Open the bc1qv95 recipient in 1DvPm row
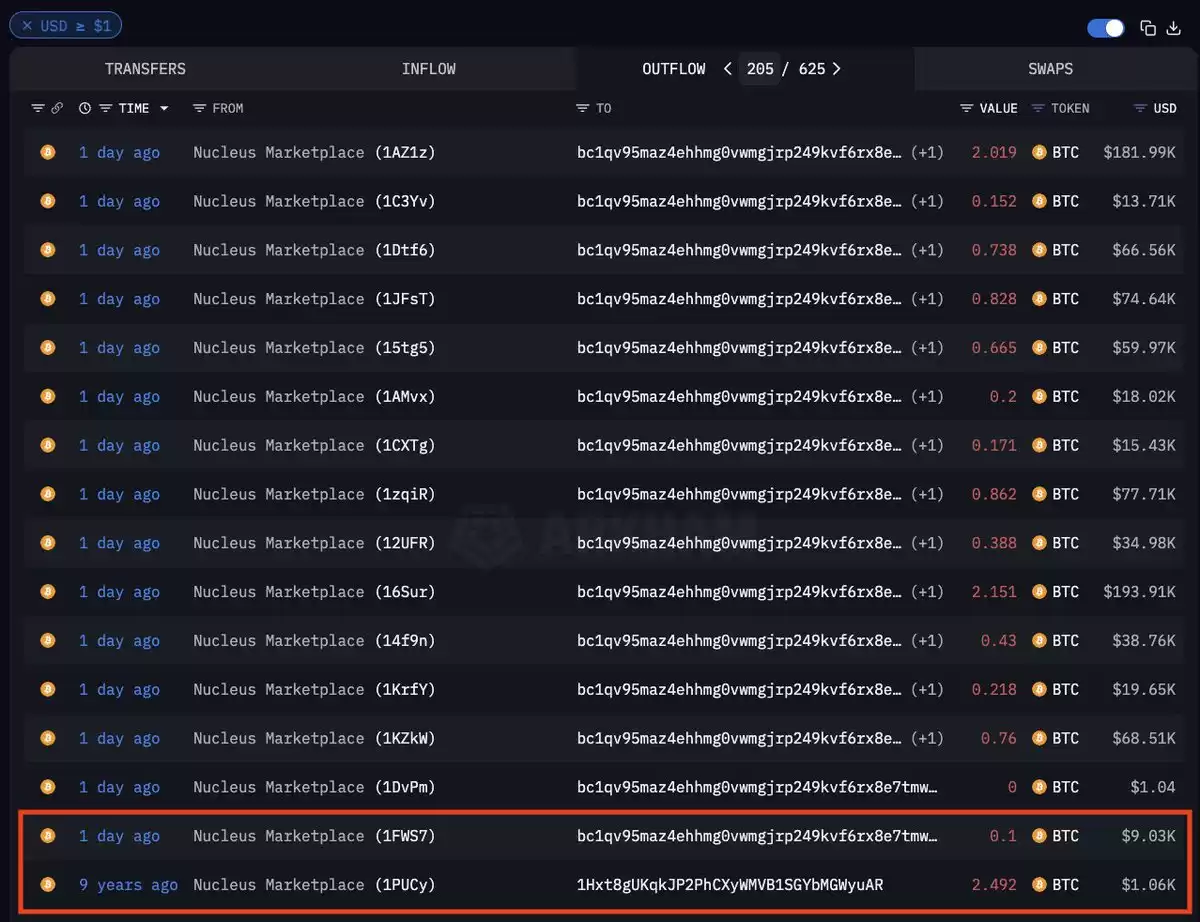The width and height of the screenshot is (1200, 922). [x=757, y=787]
